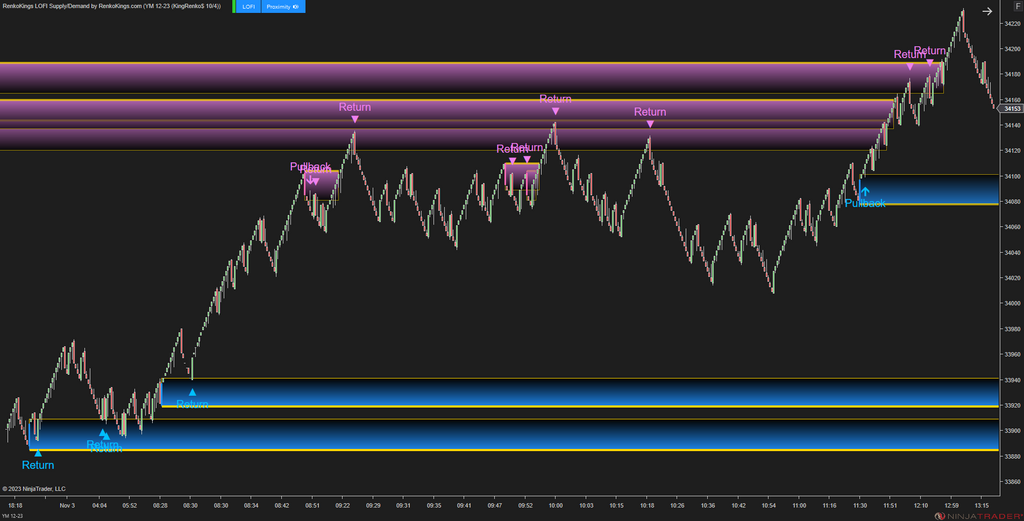This screenshot has width=1024, height=521.
Task: Toggle the Proximity sound alert button
Action: (x=283, y=7)
